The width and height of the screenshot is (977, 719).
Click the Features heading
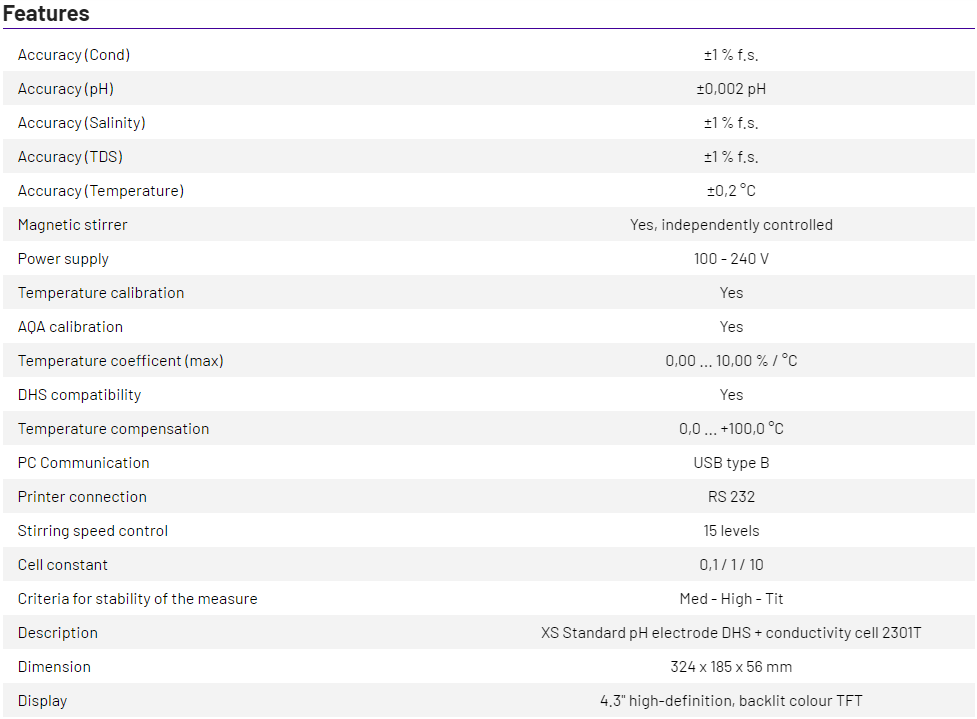click(46, 14)
